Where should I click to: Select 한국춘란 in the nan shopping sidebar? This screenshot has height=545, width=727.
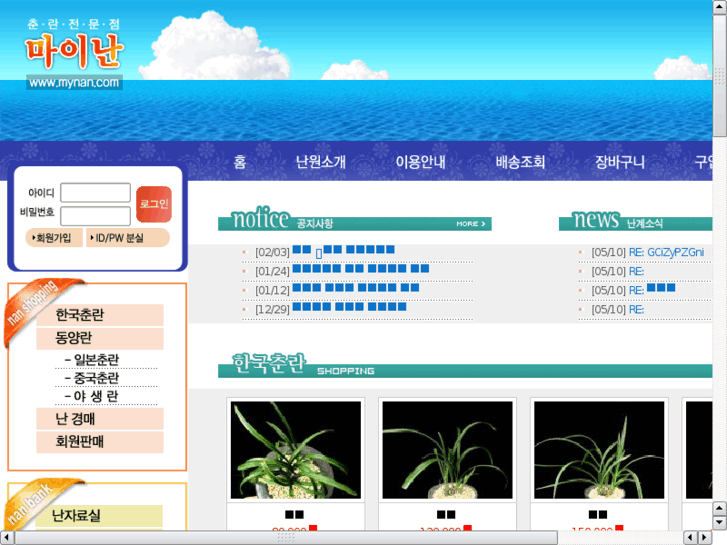100,315
